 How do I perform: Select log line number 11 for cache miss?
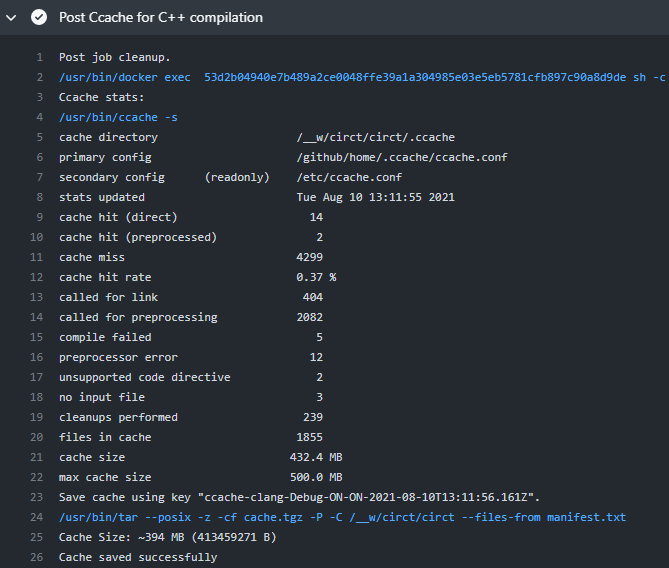pos(37,257)
